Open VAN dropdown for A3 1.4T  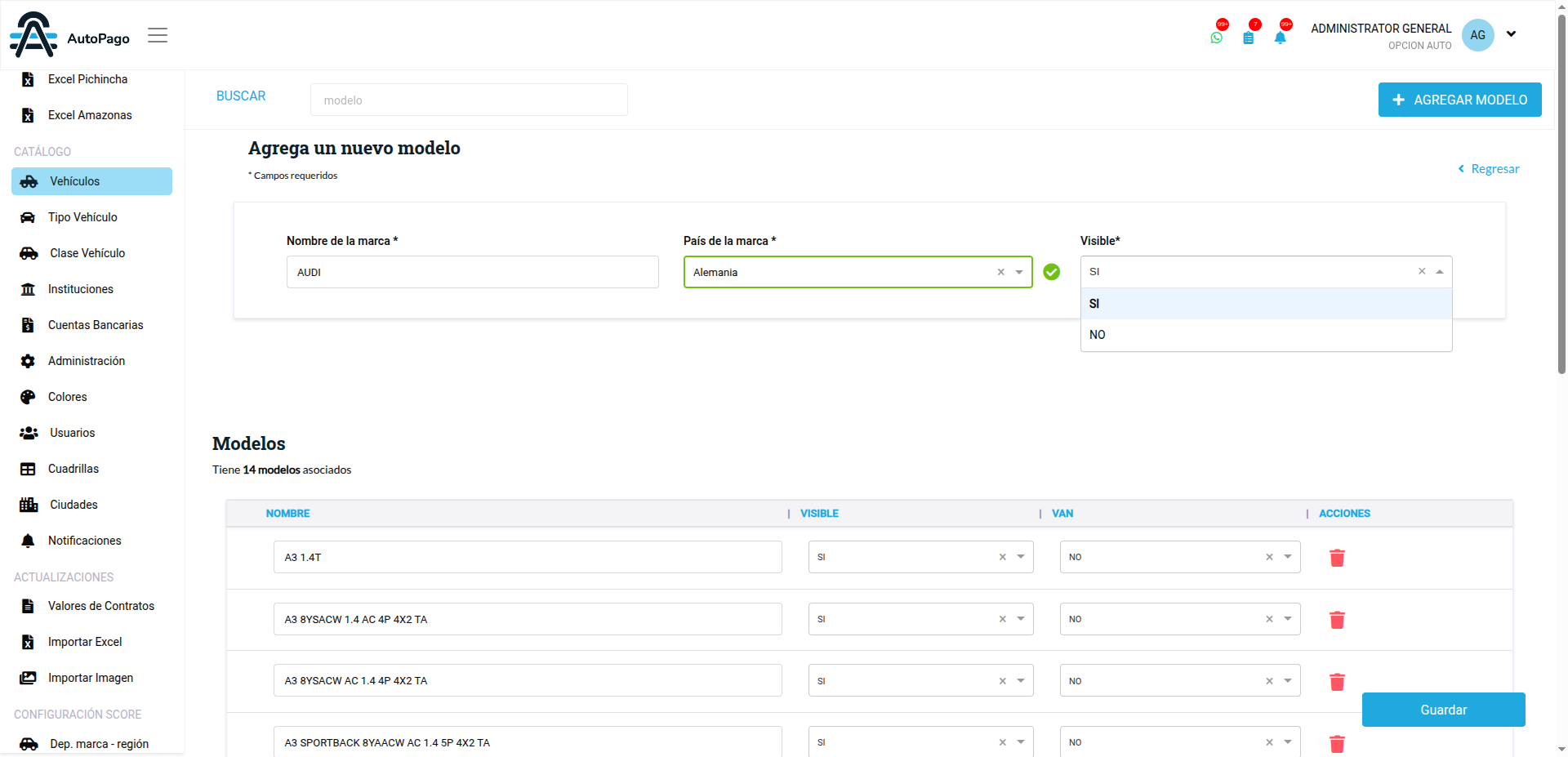click(x=1288, y=557)
